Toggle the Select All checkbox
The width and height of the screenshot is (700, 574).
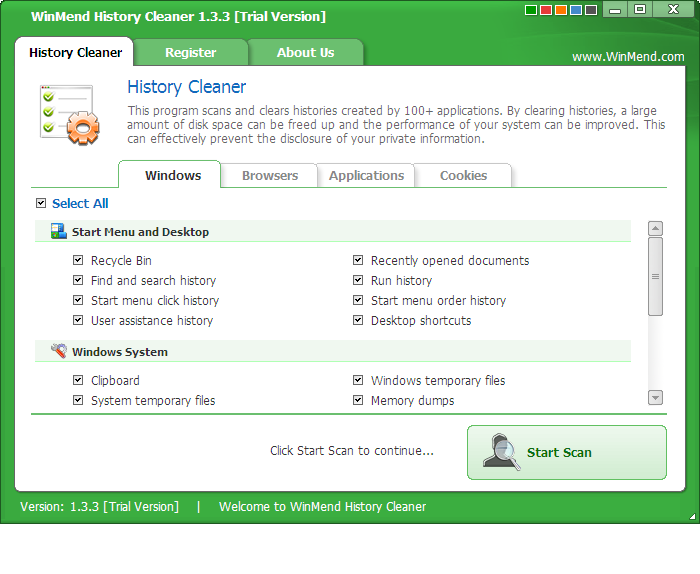point(41,203)
